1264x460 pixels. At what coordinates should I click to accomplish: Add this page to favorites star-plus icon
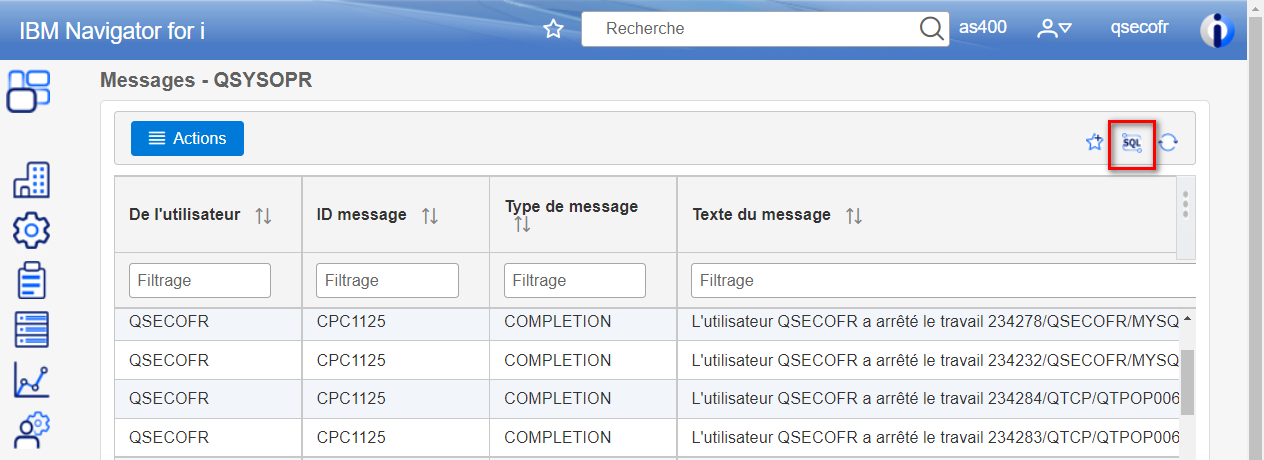[1094, 143]
